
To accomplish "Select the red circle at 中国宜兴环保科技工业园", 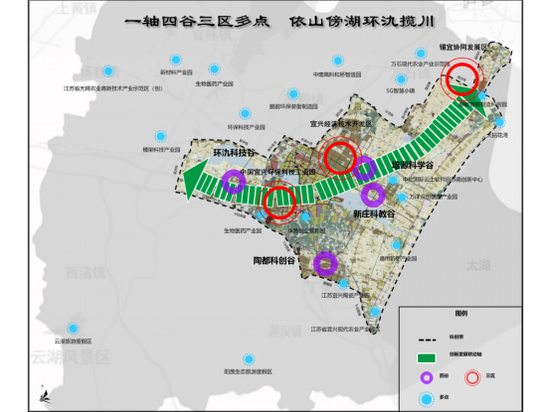I will [x=280, y=202].
